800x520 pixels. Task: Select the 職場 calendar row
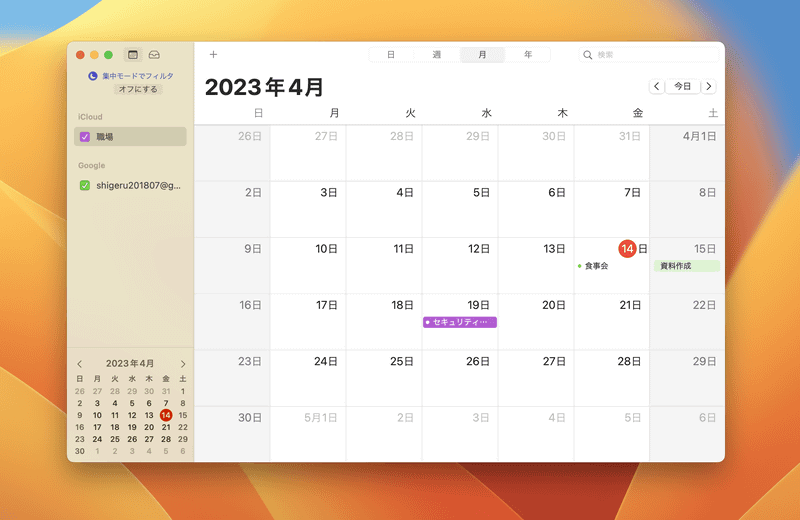click(x=130, y=137)
